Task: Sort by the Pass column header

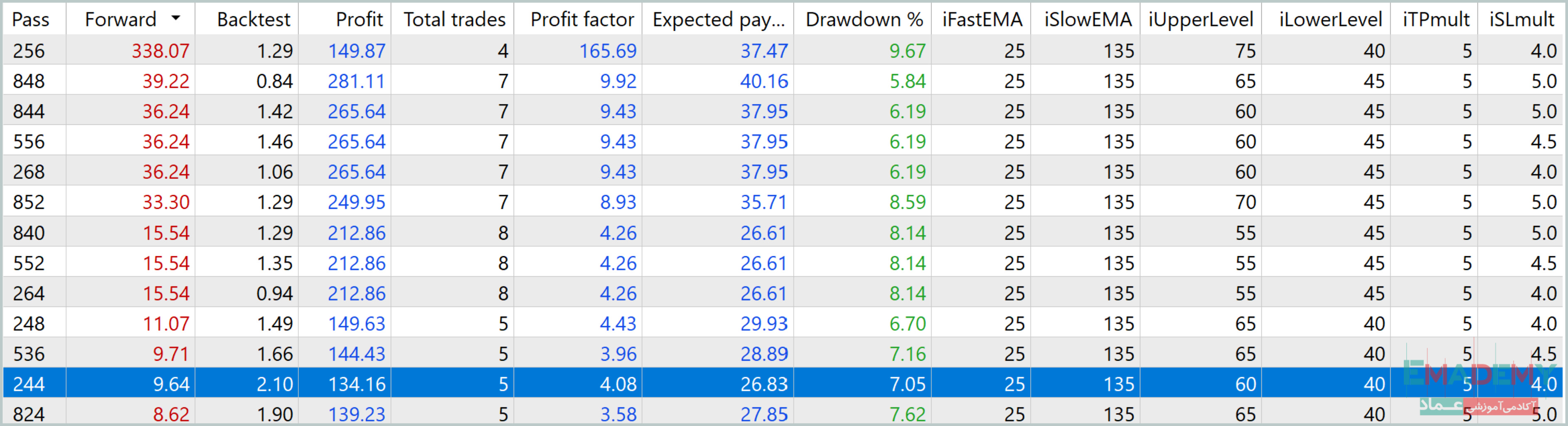Action: [x=34, y=19]
